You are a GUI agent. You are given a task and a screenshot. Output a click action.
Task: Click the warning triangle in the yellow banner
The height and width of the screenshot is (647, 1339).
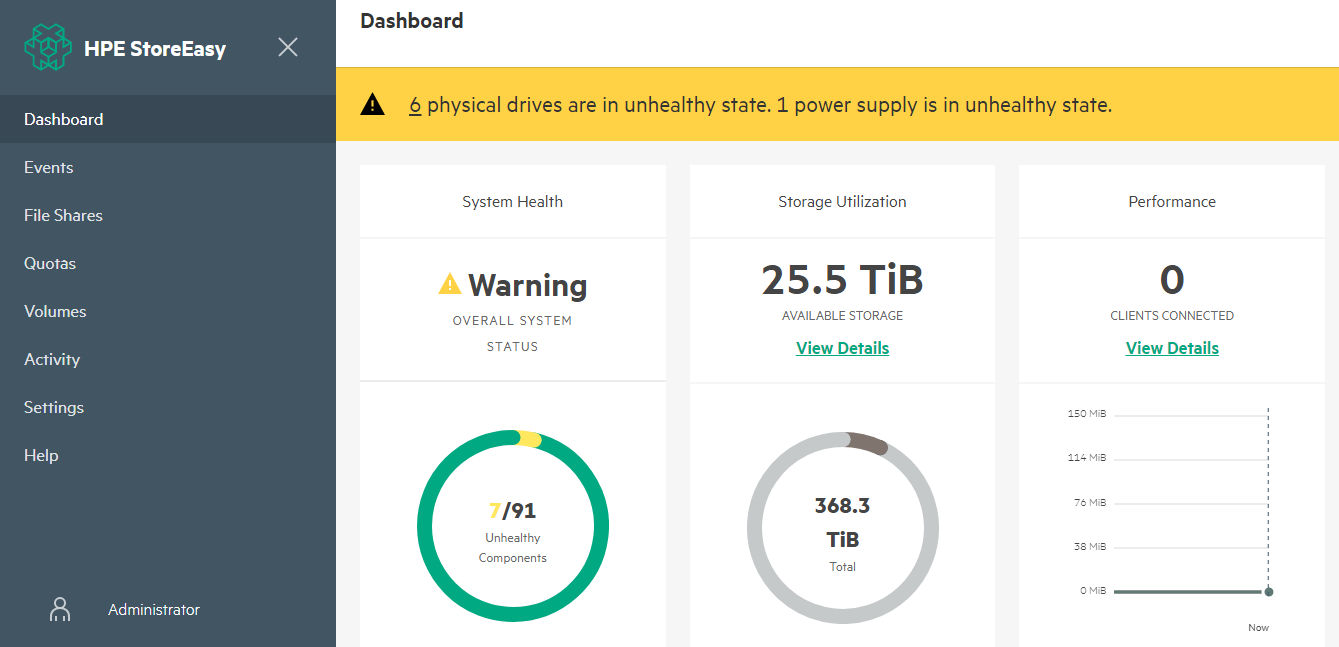coord(373,103)
